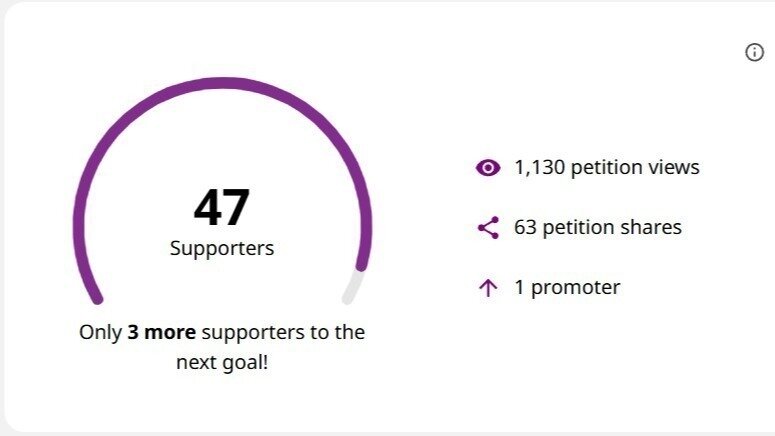Click the large 47 supporter count
The height and width of the screenshot is (436, 775).
tap(222, 207)
